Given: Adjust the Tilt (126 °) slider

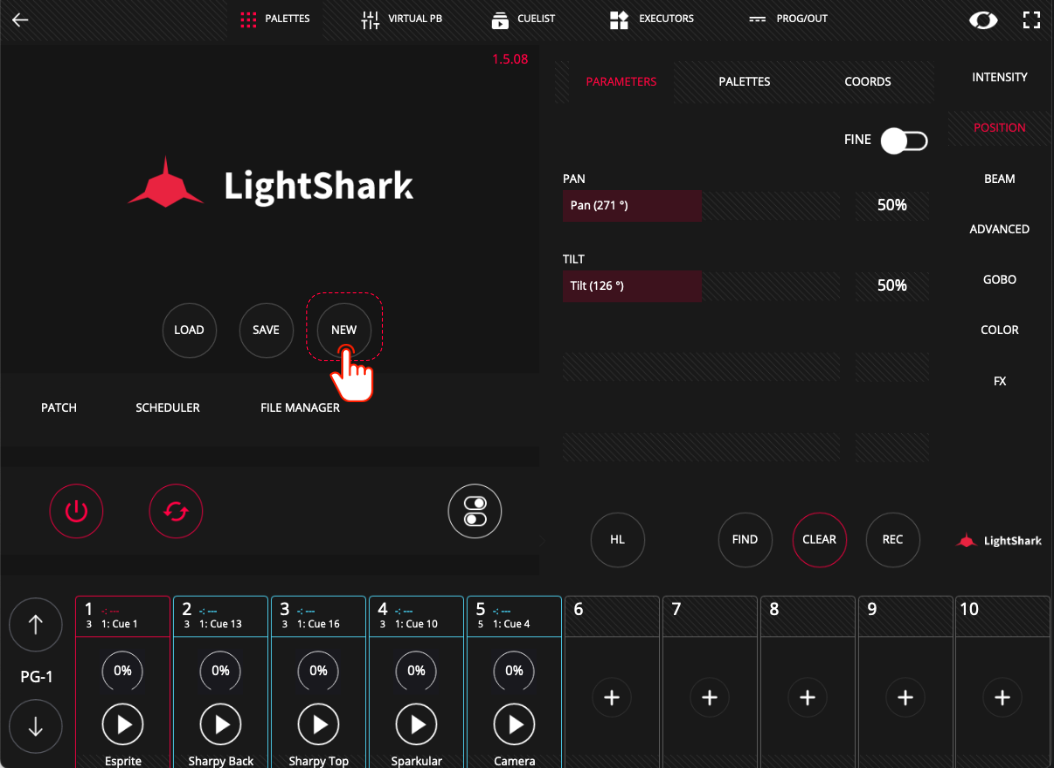Looking at the screenshot, I should click(701, 286).
